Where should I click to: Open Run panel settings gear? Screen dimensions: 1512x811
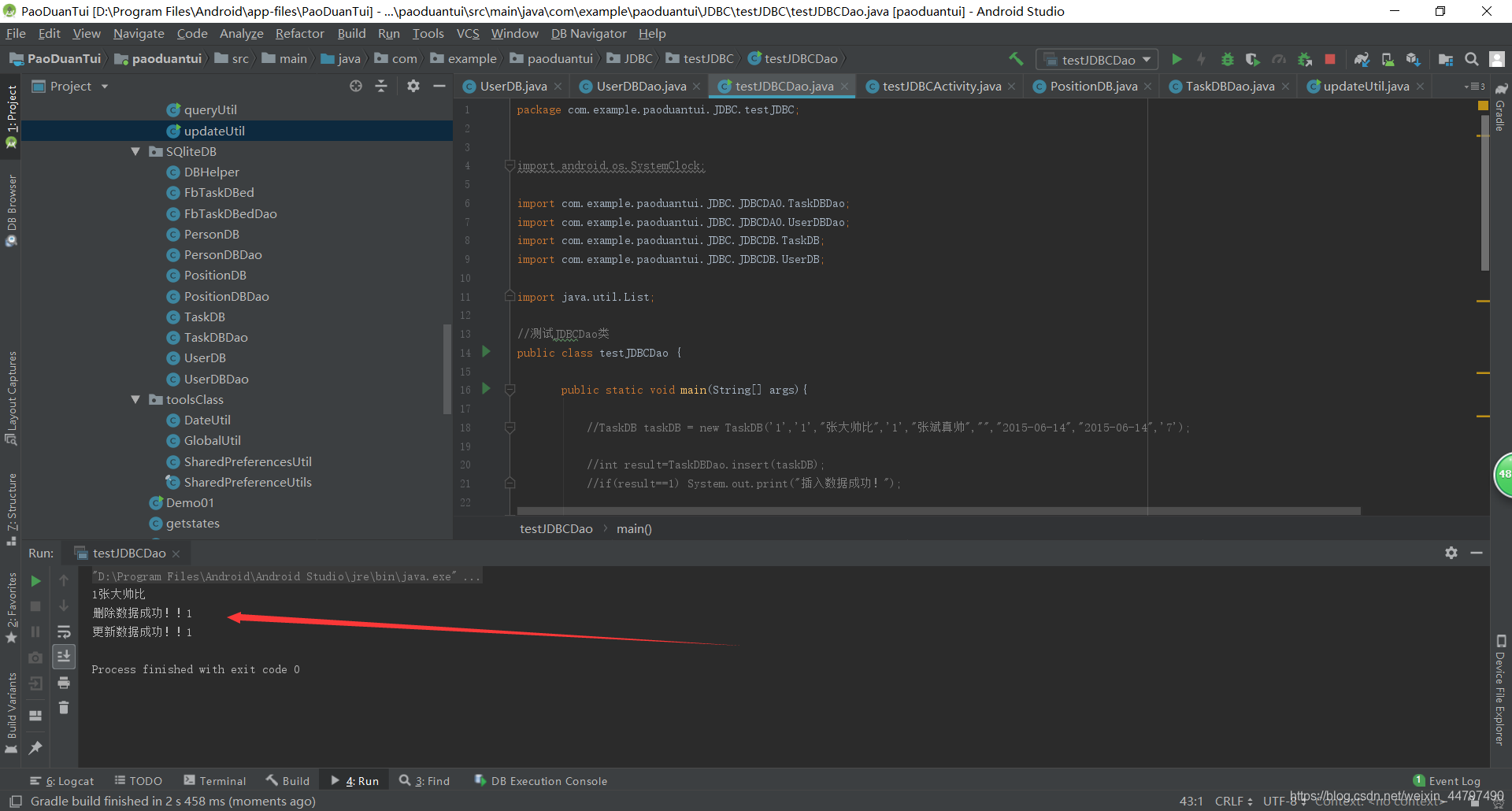[x=1451, y=553]
